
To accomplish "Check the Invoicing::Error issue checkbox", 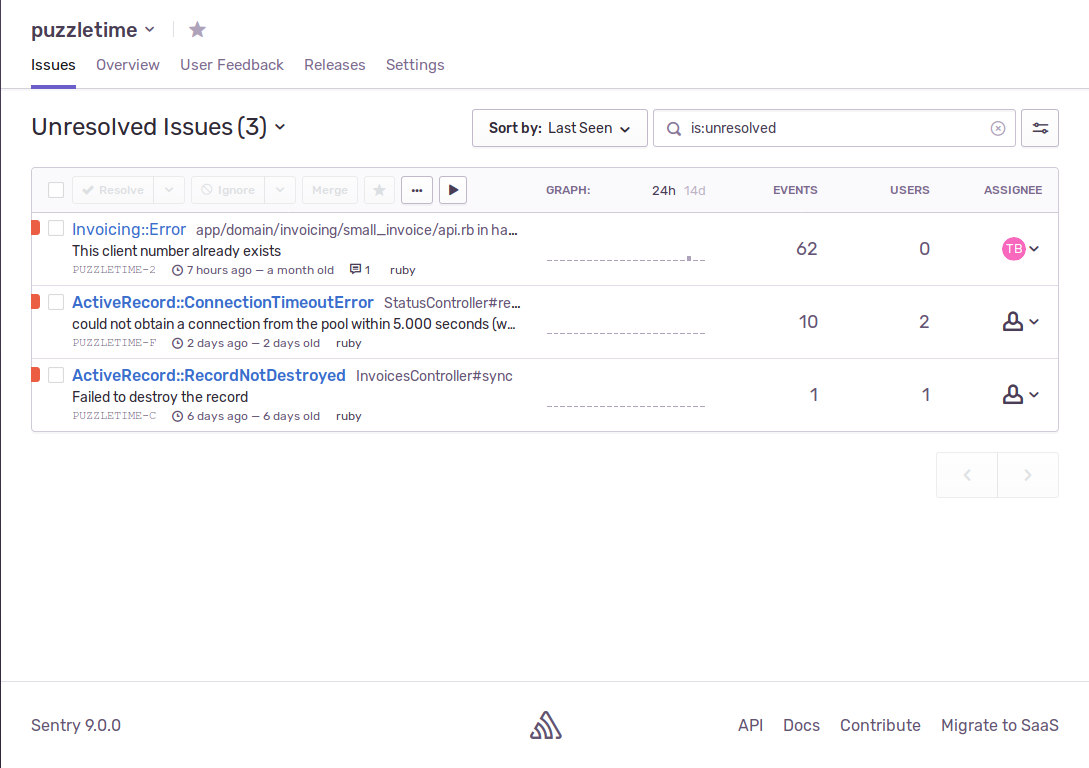I will click(56, 228).
